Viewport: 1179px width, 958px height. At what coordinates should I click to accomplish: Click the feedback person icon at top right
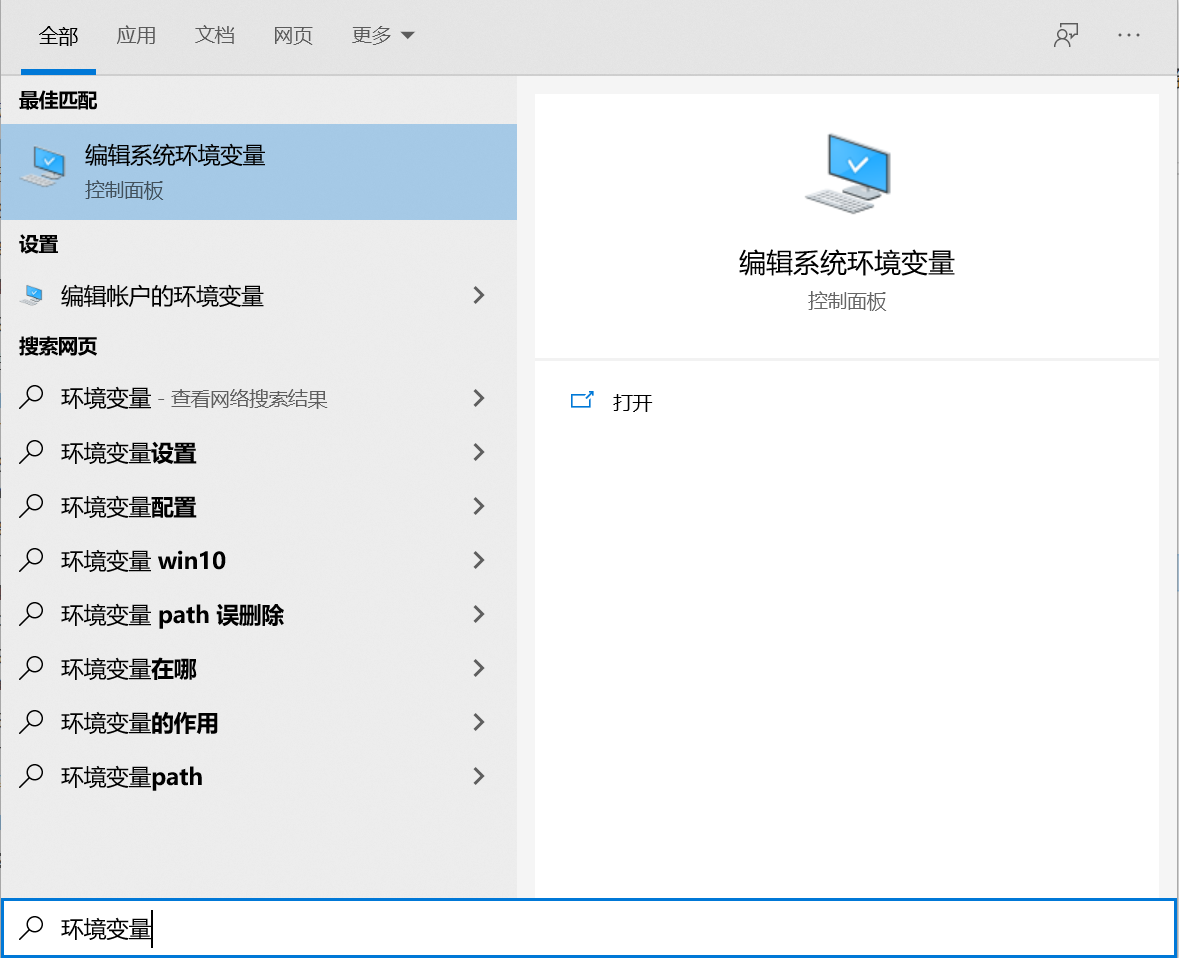click(1066, 34)
